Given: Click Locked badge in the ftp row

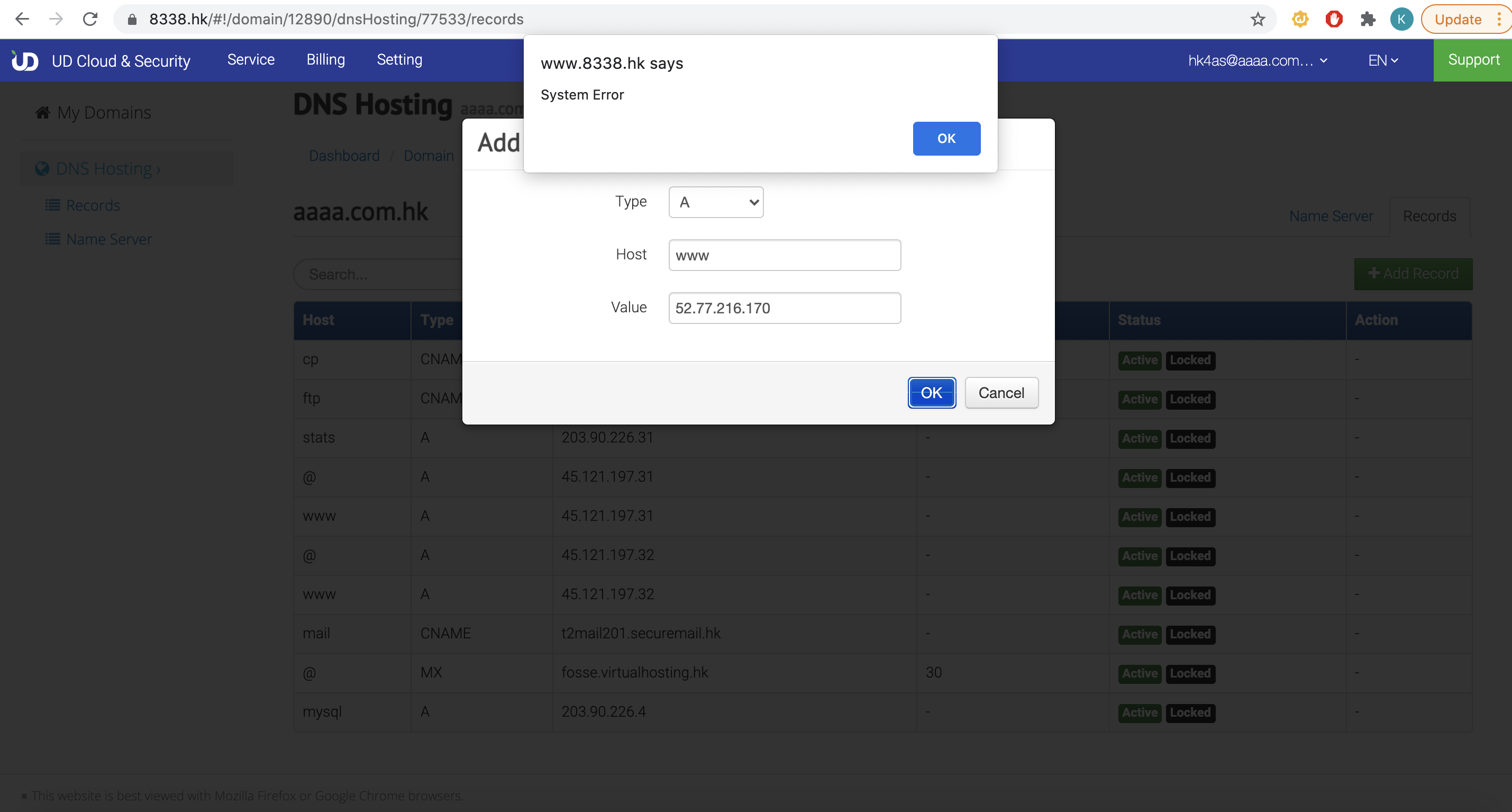Looking at the screenshot, I should coord(1190,400).
